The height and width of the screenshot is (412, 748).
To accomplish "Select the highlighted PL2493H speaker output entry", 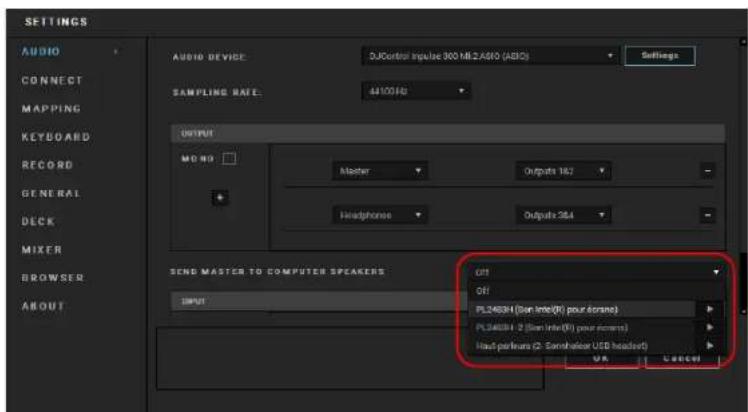I will 581,309.
